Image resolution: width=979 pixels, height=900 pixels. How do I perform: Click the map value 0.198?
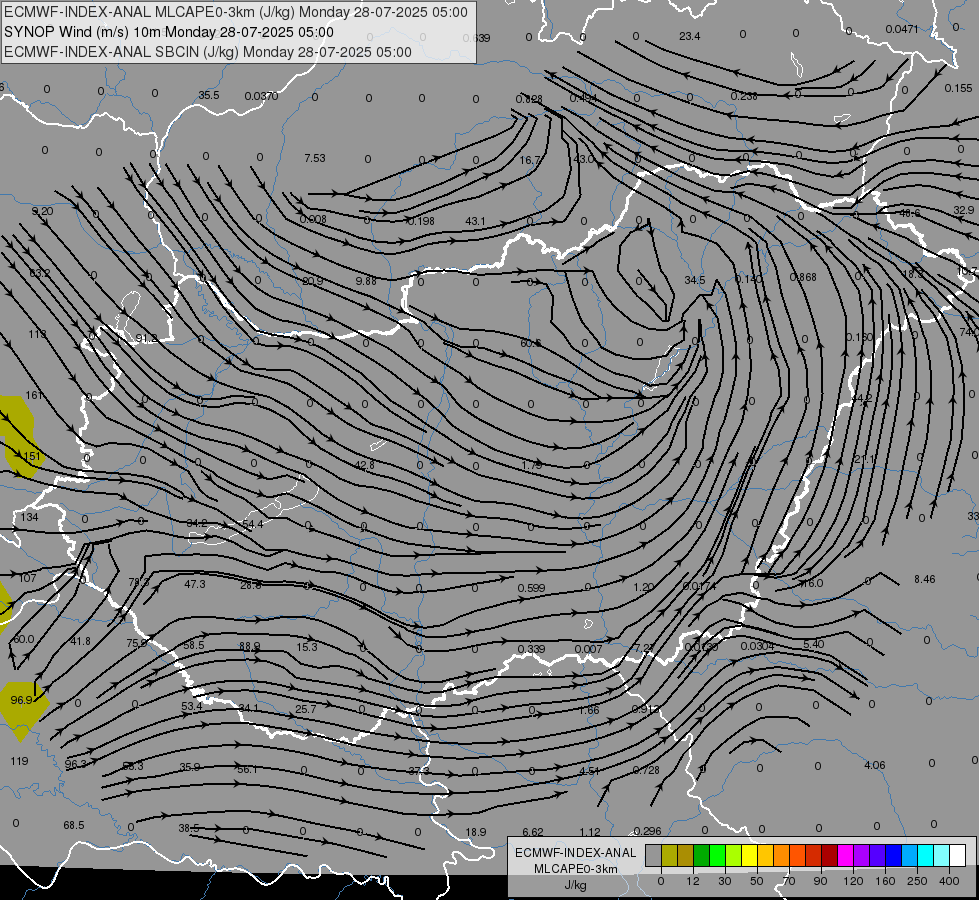coord(421,221)
